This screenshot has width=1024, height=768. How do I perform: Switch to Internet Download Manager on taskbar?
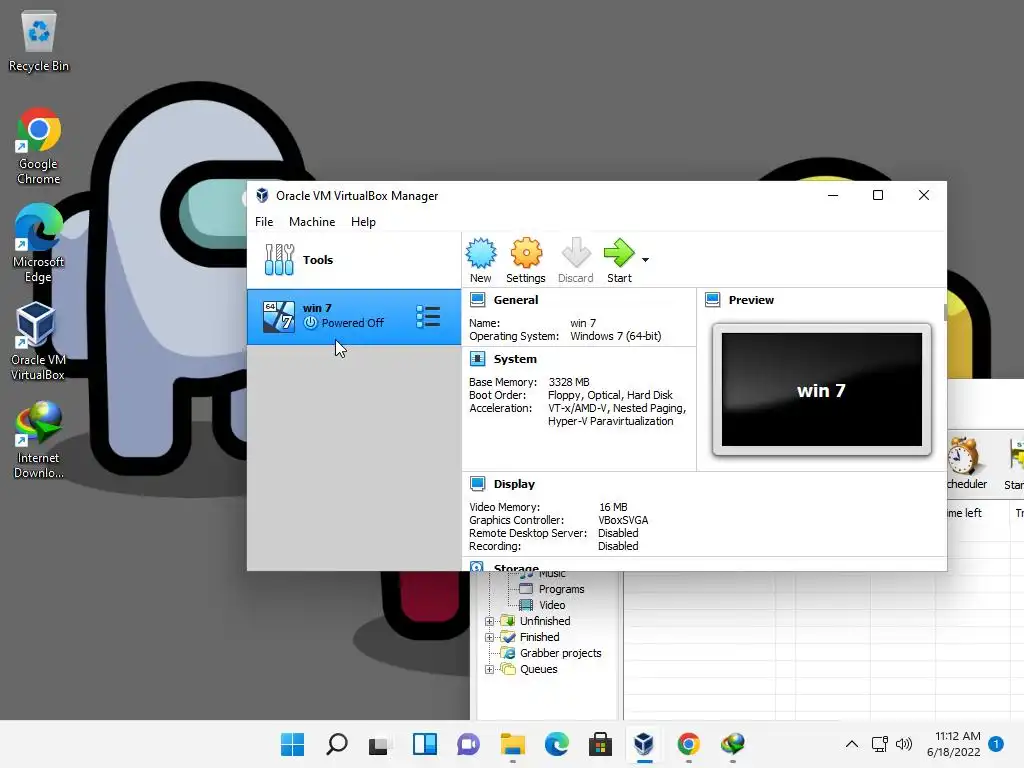coord(733,744)
